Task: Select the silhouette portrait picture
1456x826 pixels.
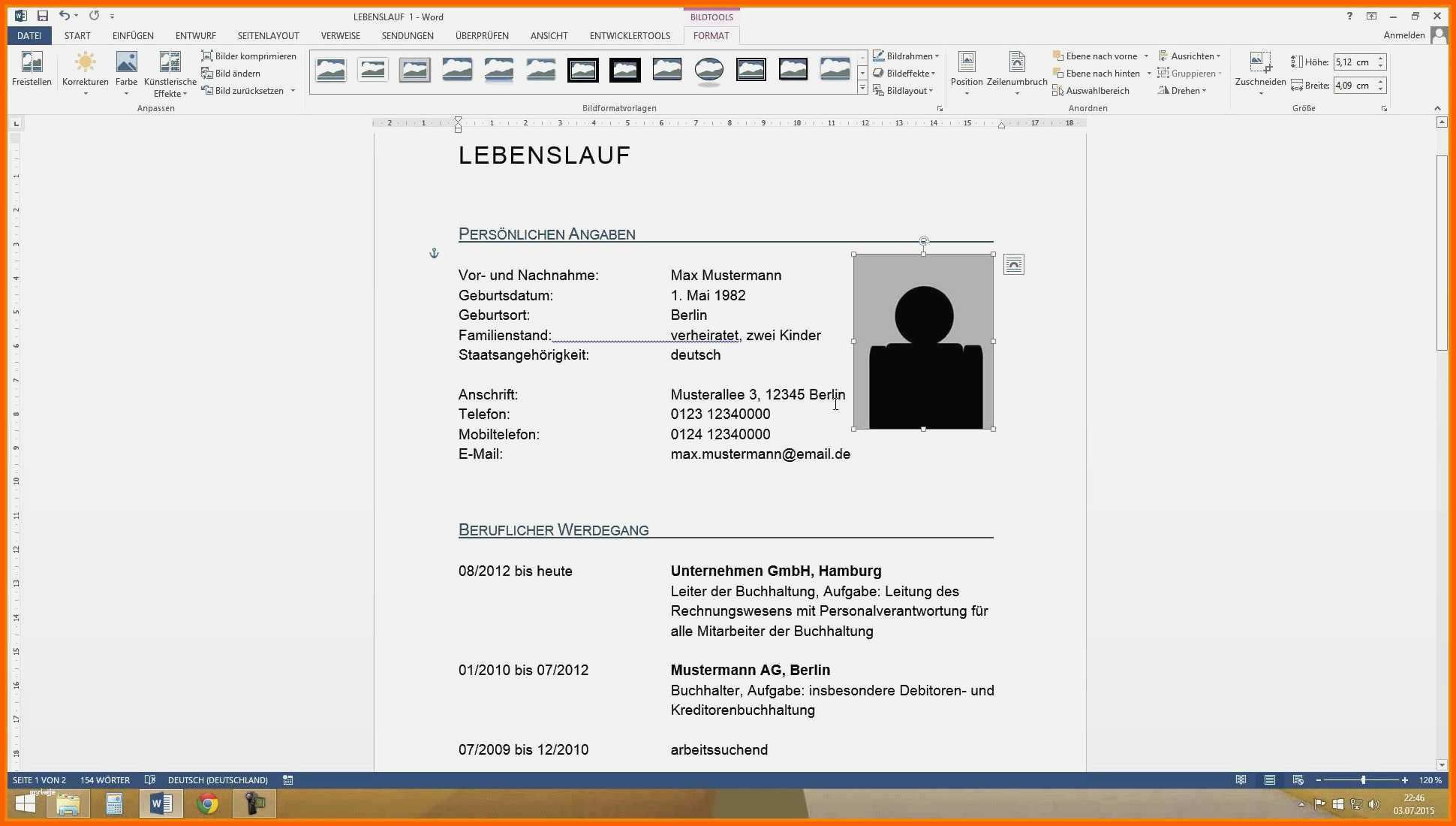Action: click(x=924, y=342)
